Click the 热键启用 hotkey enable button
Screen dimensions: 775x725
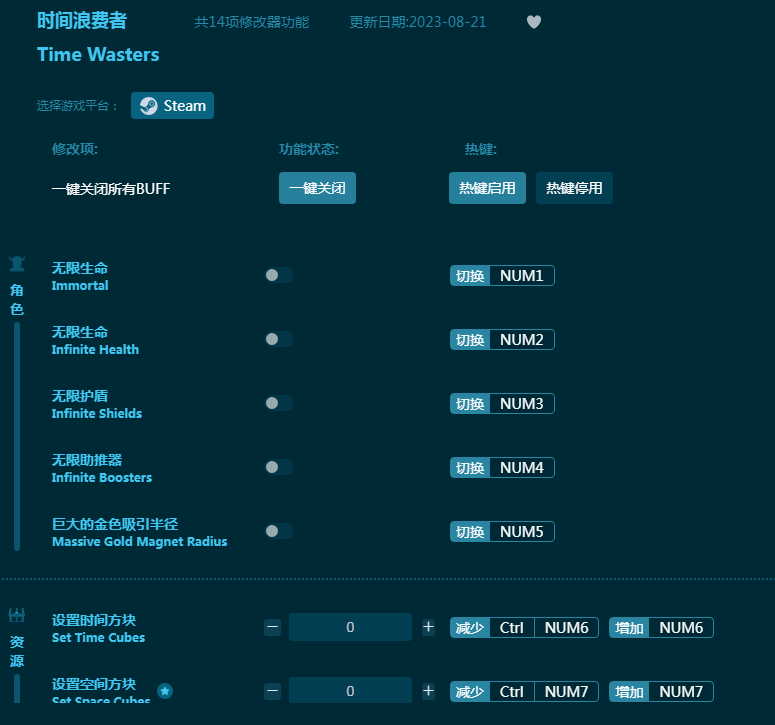[487, 188]
